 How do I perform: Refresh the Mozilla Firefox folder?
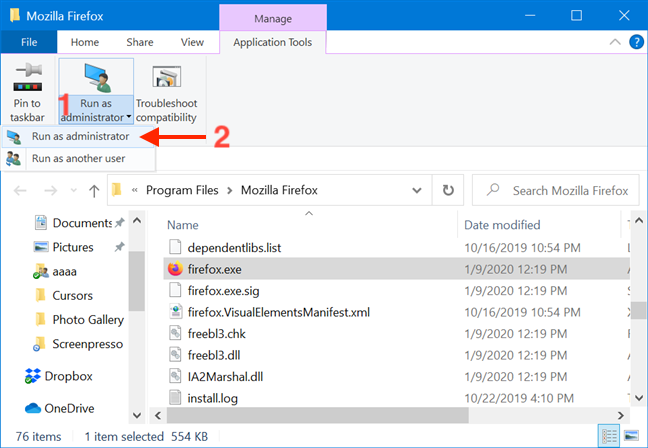point(448,191)
